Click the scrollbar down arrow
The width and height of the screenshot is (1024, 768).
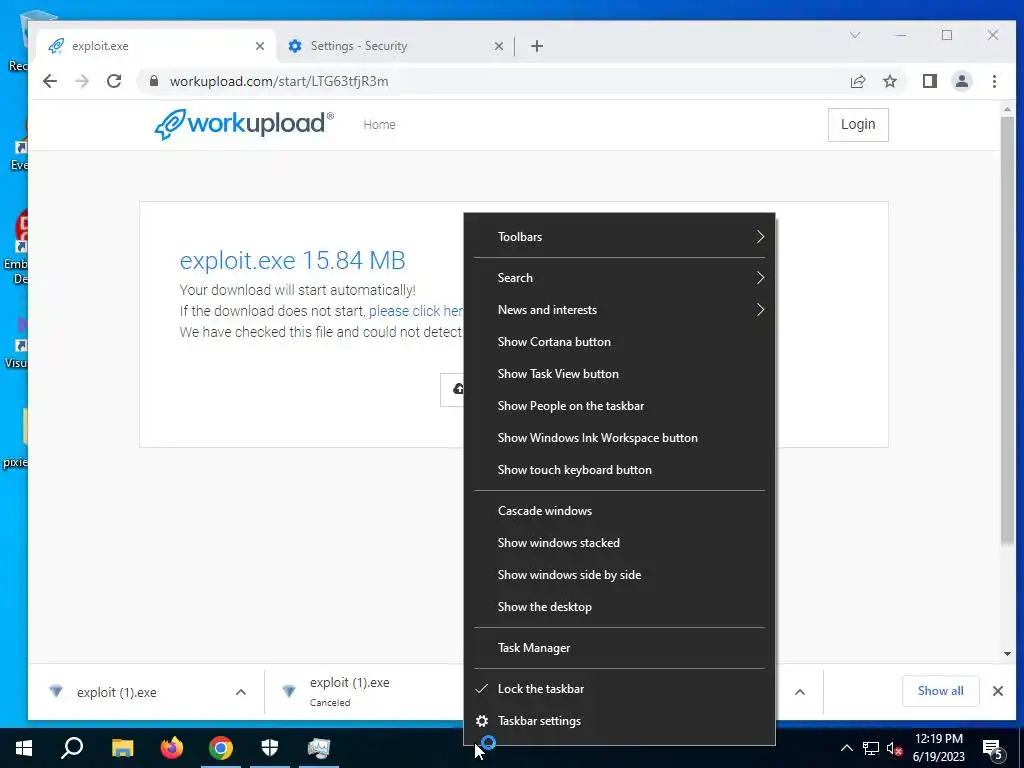[x=1007, y=654]
